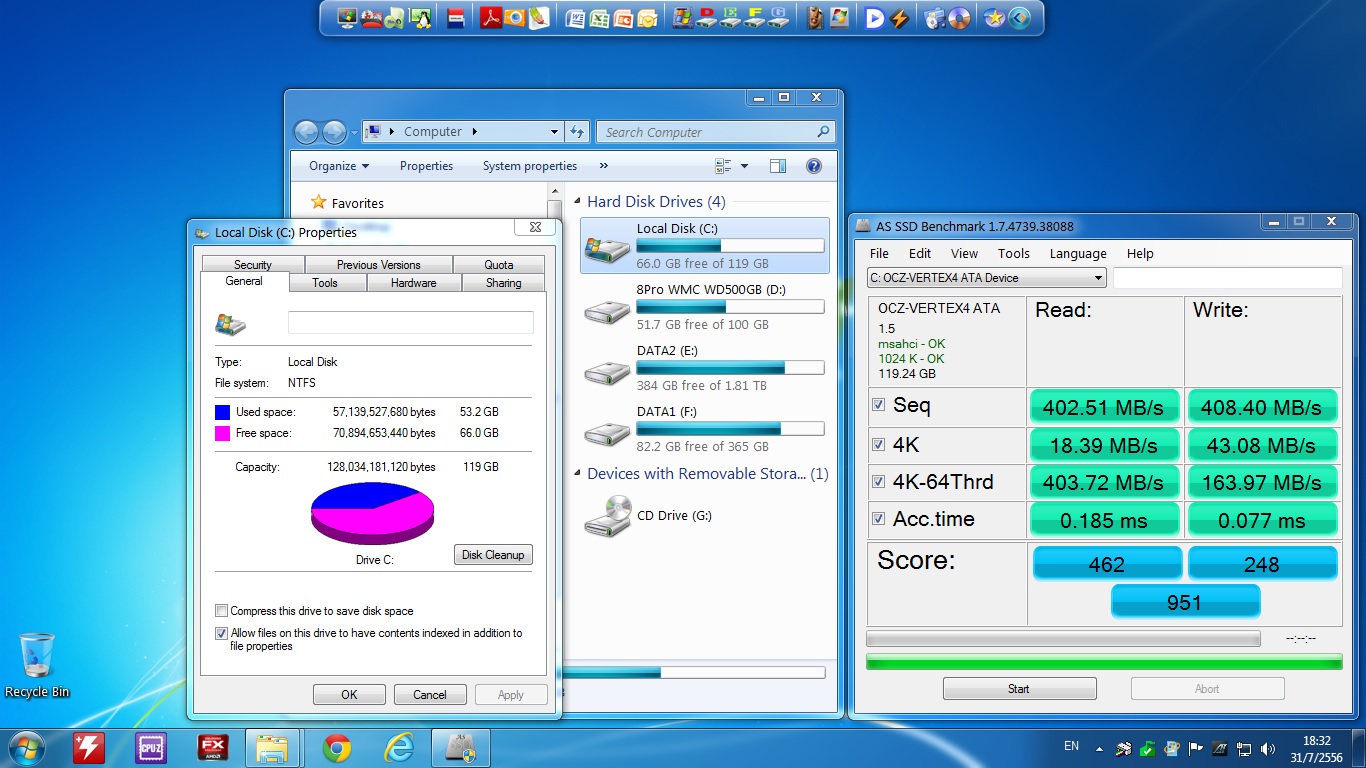Open the Recycle Bin on the desktop
1366x768 pixels.
pyautogui.click(x=37, y=665)
